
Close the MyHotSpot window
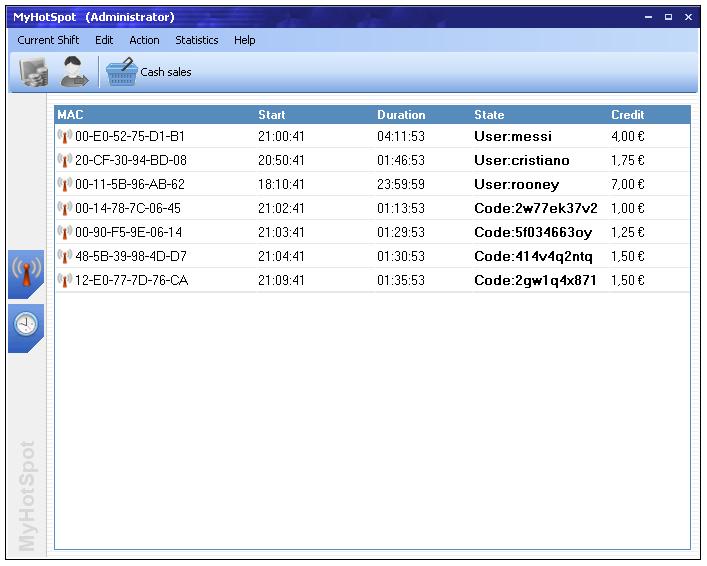[688, 17]
